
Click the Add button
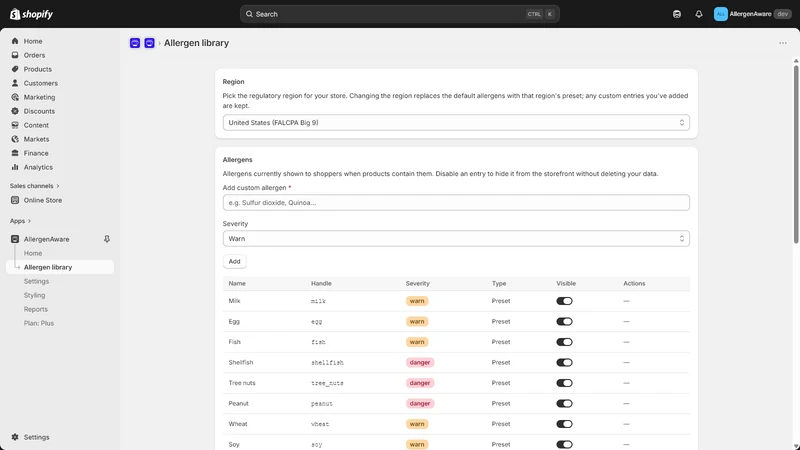[x=235, y=261]
